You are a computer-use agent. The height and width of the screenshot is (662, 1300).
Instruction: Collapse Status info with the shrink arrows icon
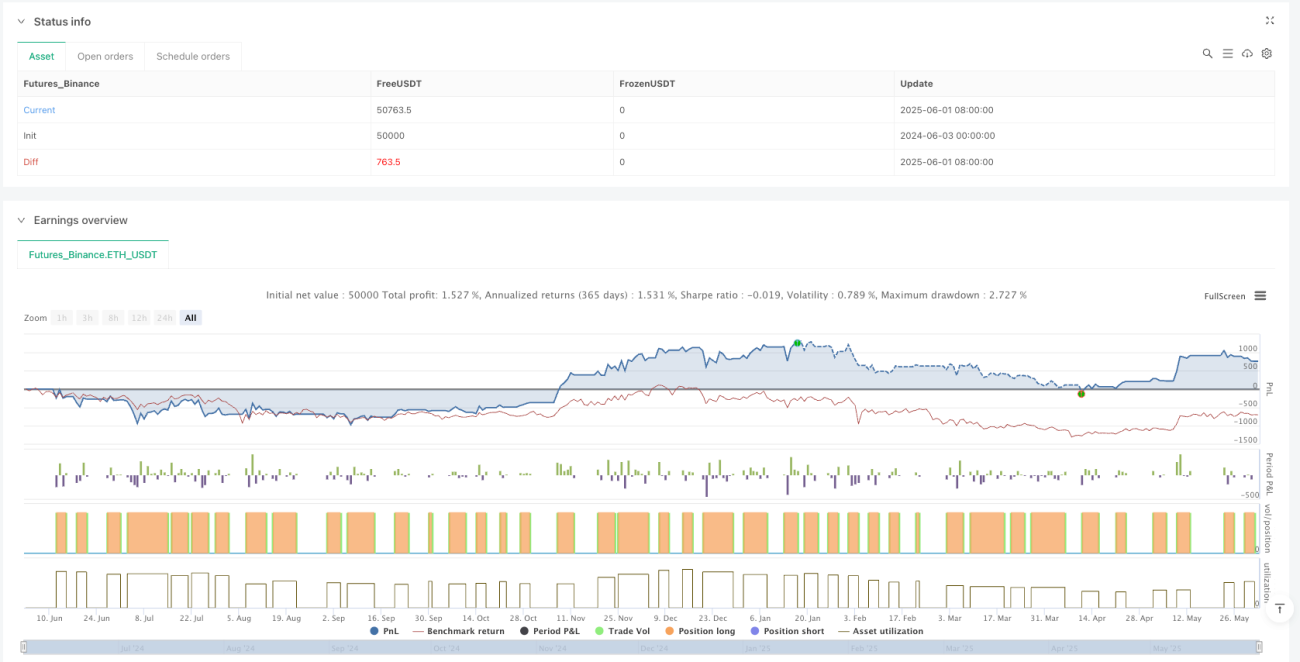tap(1270, 20)
